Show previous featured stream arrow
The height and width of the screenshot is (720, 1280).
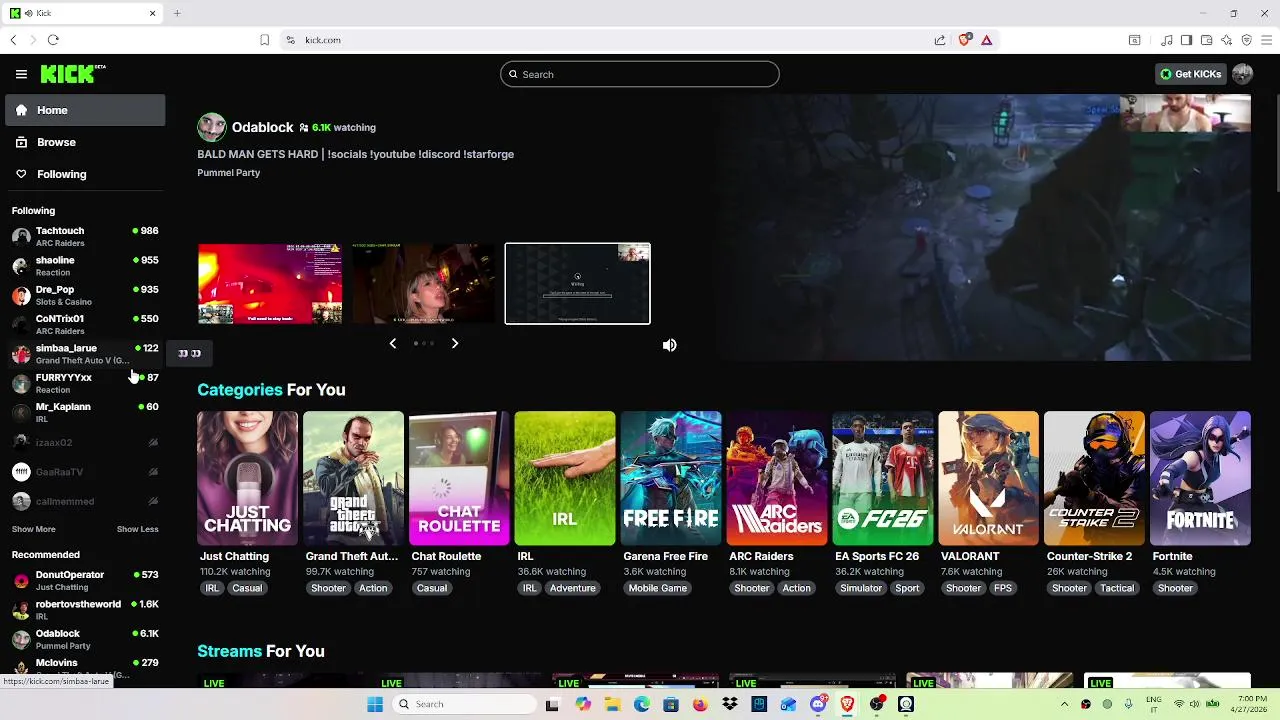(x=393, y=343)
